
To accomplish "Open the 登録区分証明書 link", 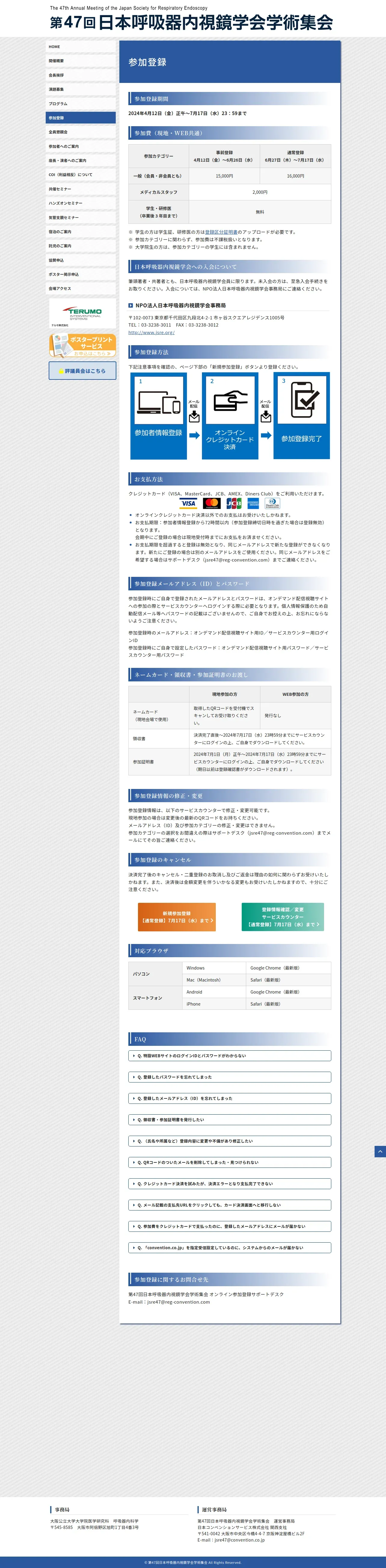I will click(221, 232).
